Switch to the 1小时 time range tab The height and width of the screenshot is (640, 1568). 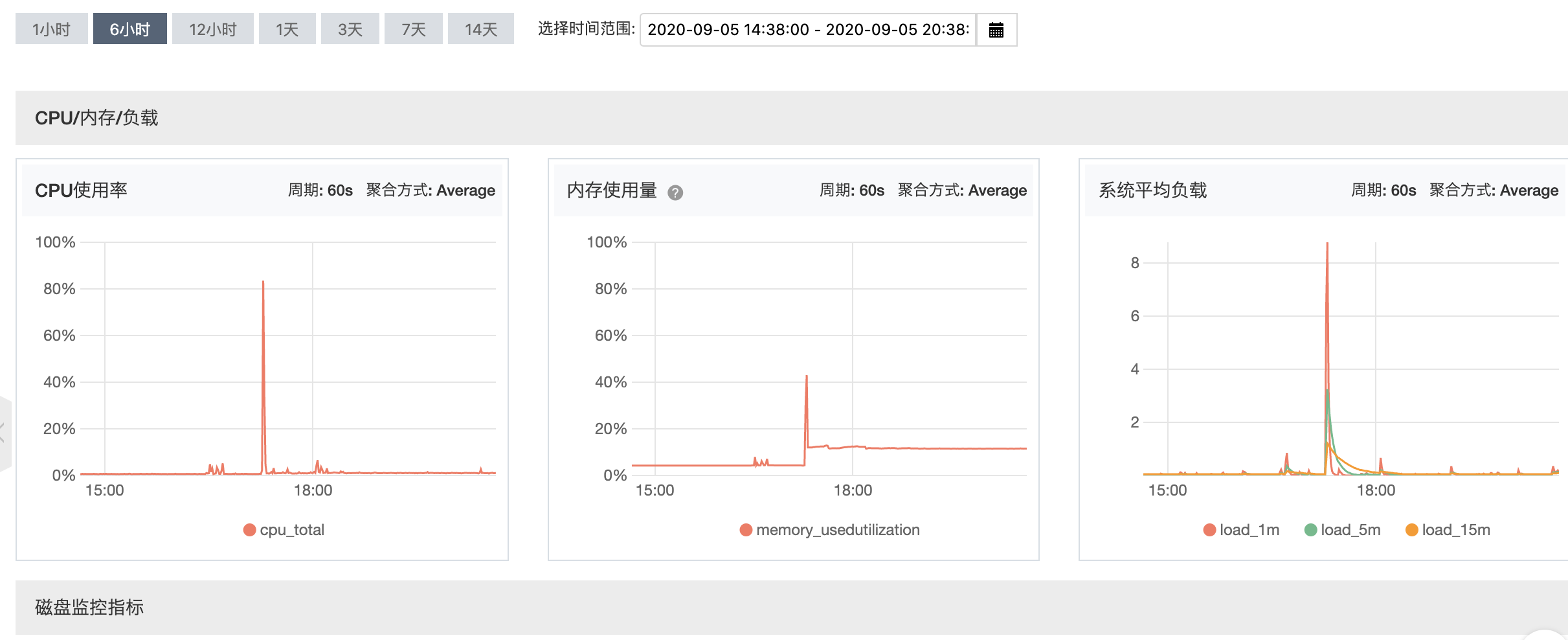[51, 29]
